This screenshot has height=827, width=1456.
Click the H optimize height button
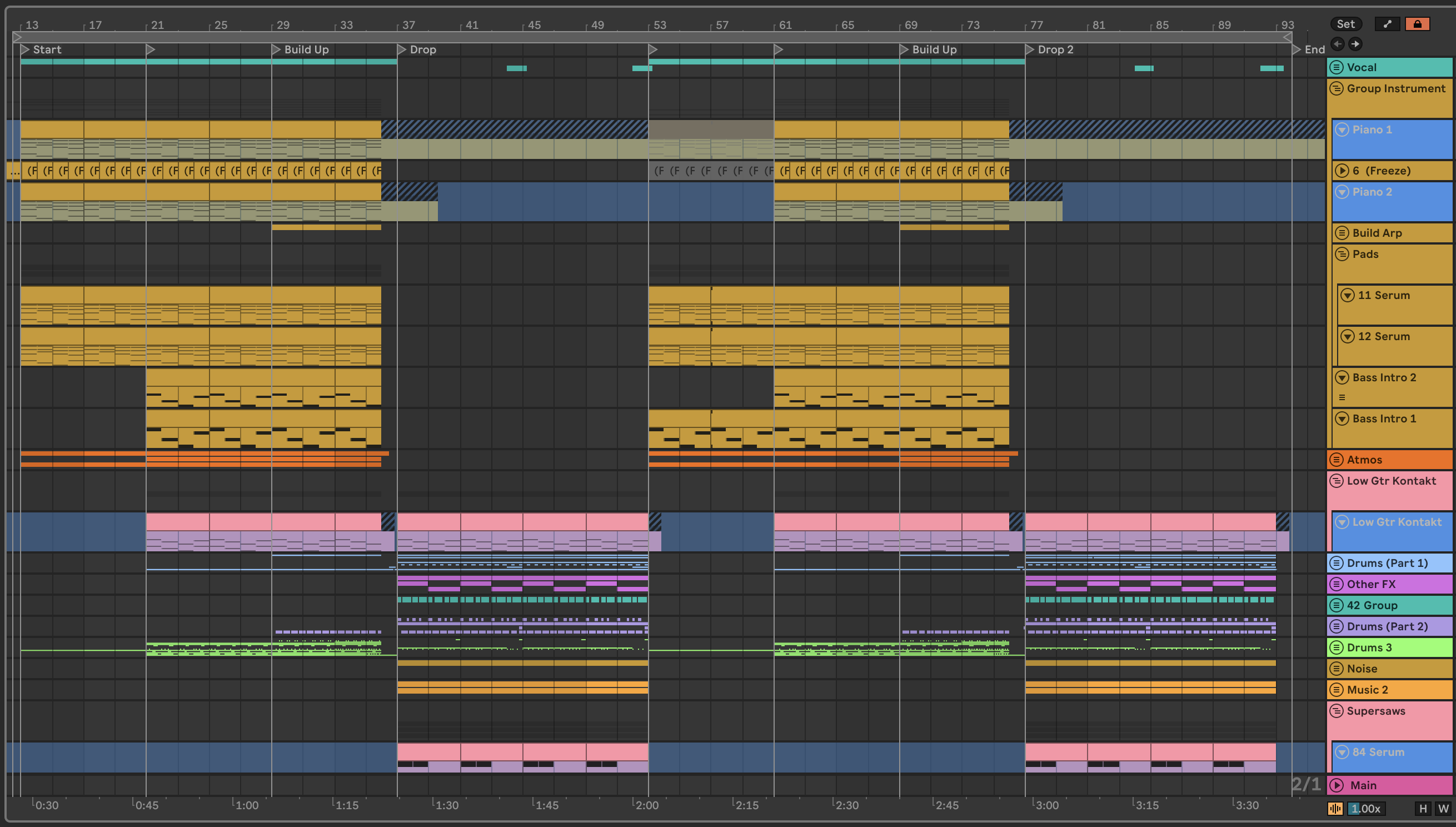pyautogui.click(x=1423, y=808)
